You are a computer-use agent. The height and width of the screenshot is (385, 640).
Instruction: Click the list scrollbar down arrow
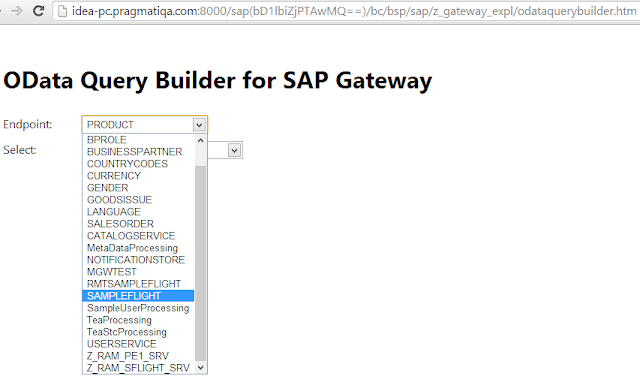tap(200, 367)
